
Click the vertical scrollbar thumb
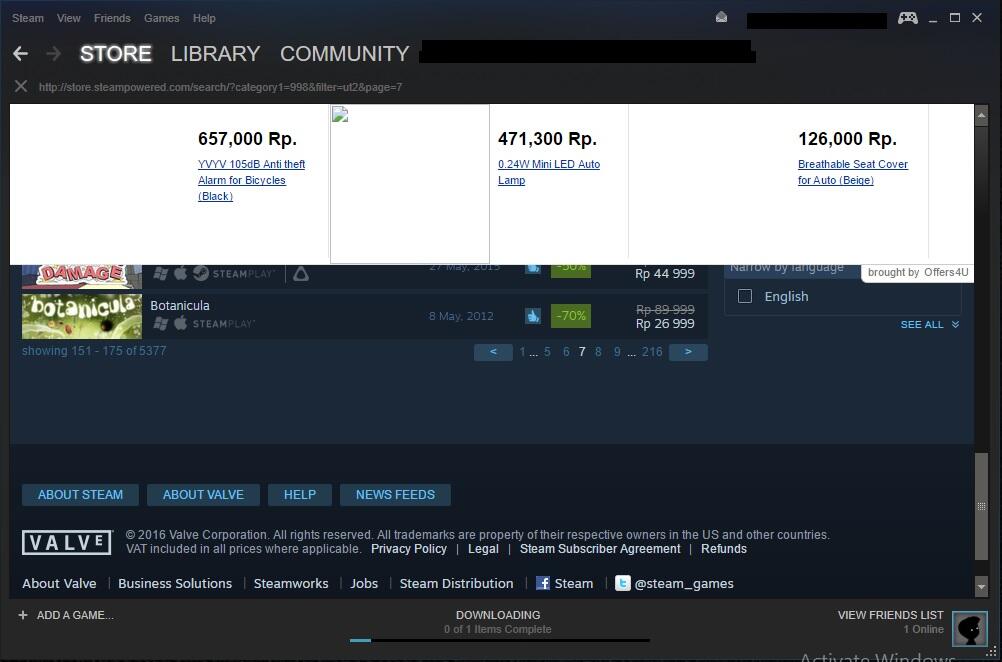coord(981,507)
